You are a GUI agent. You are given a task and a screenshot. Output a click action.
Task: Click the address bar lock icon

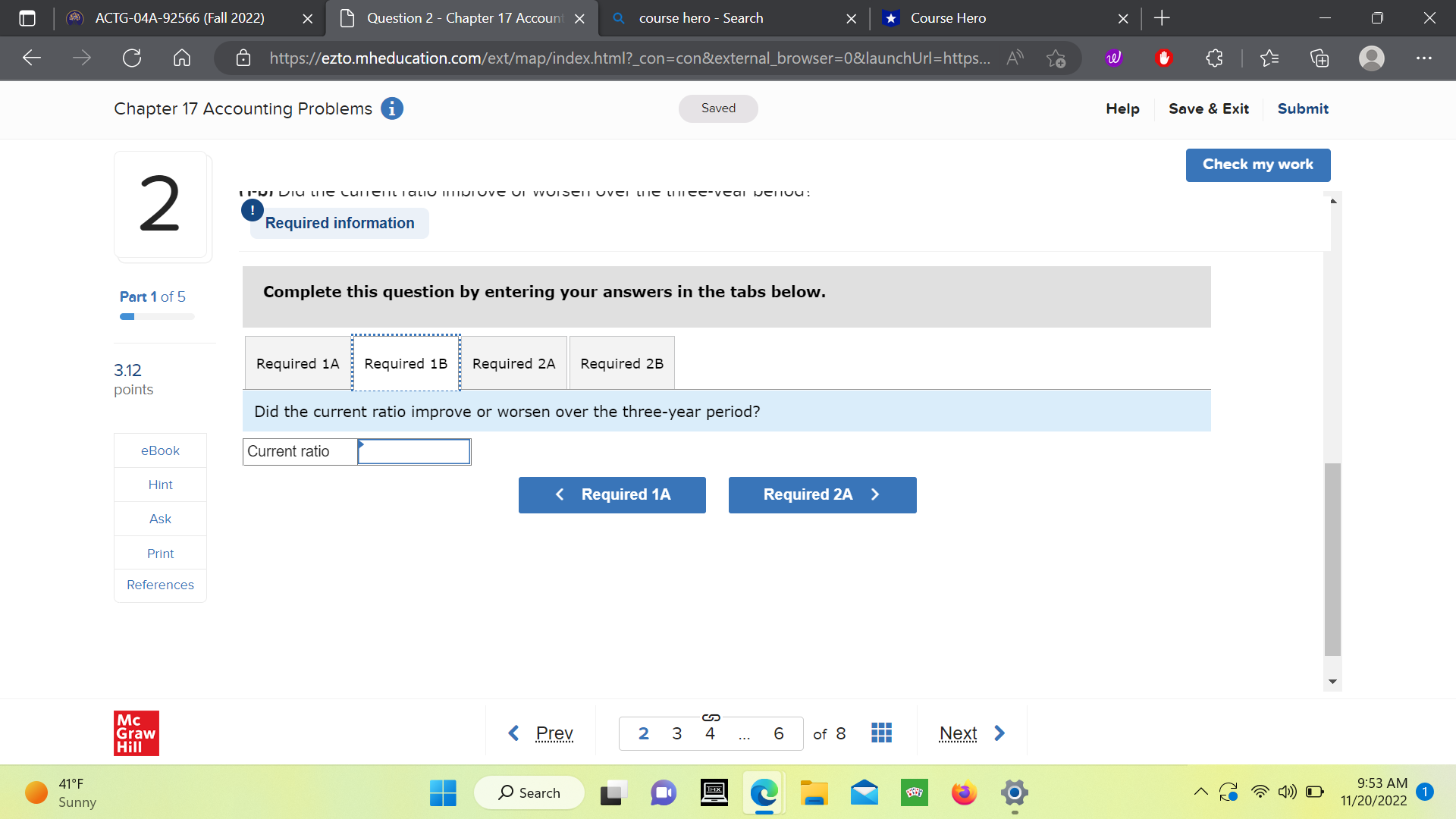point(243,58)
